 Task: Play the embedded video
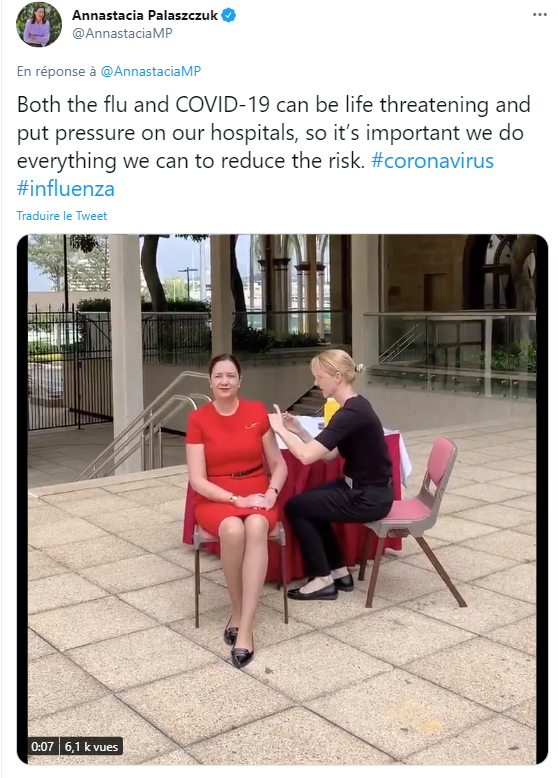(282, 499)
